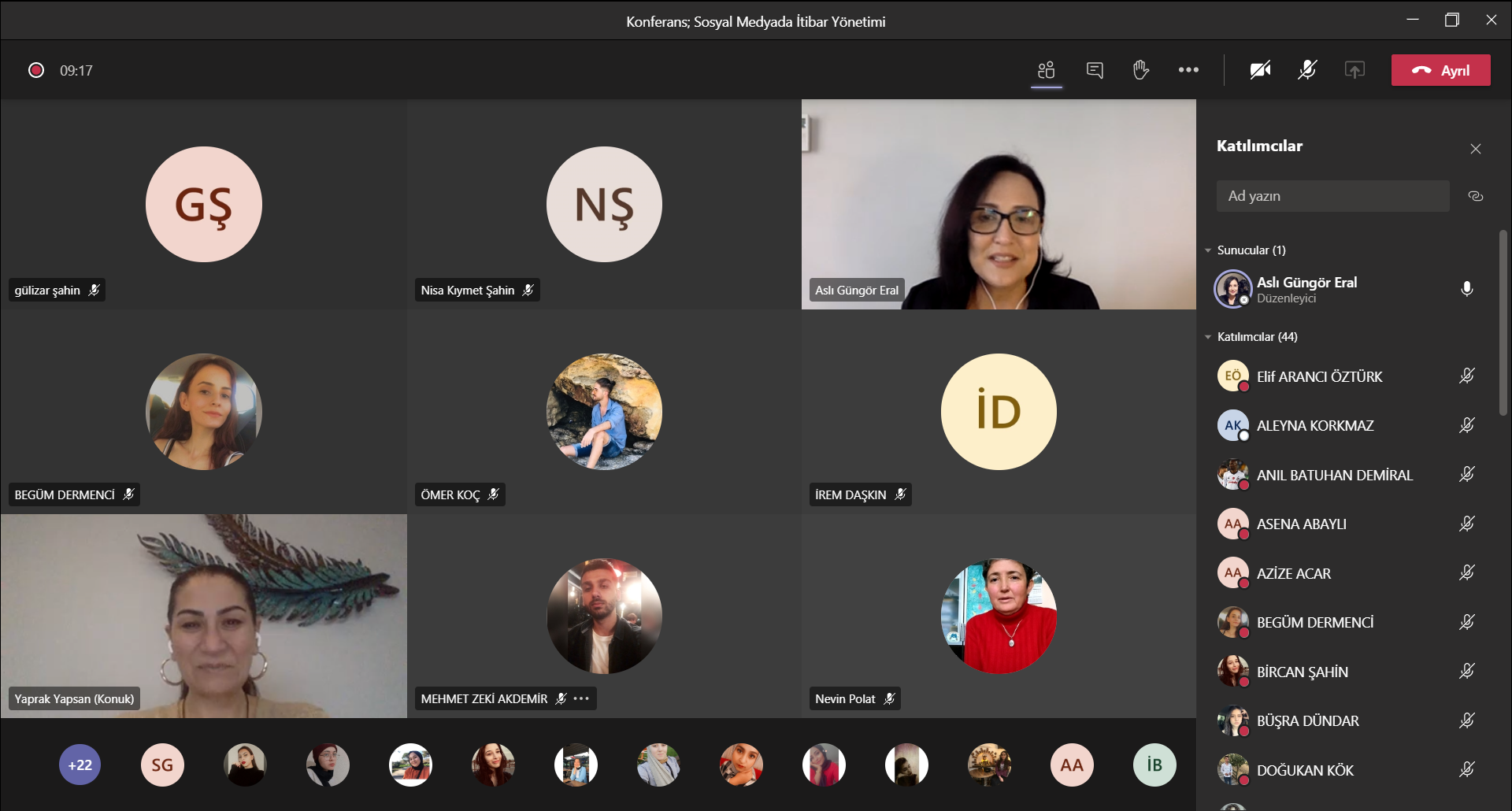
Task: Click BİRCAN ŞAHİN's muted mic icon
Action: coord(1467,672)
